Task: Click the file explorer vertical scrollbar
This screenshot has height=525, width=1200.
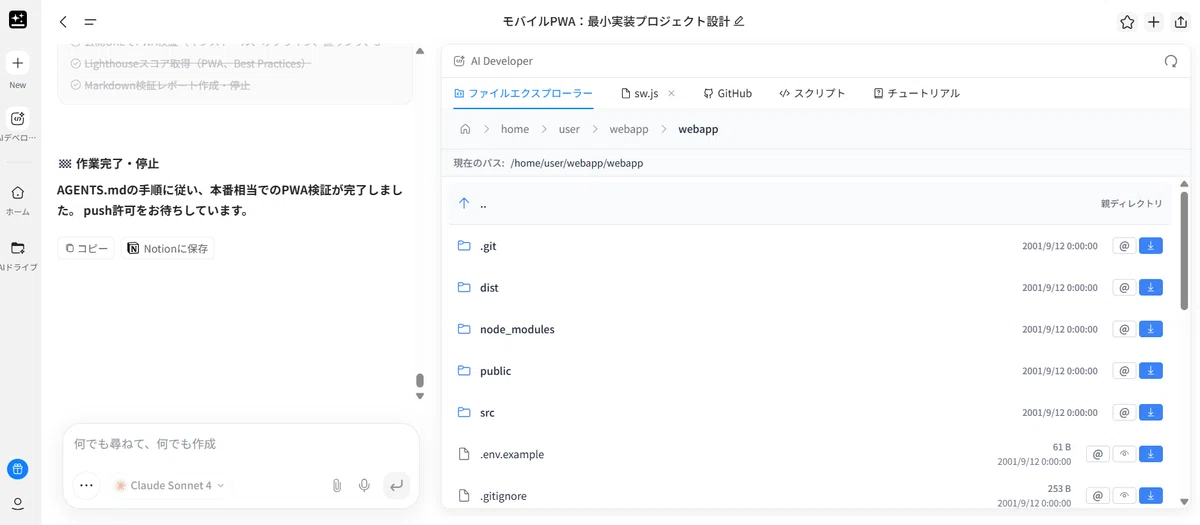Action: pos(1185,250)
